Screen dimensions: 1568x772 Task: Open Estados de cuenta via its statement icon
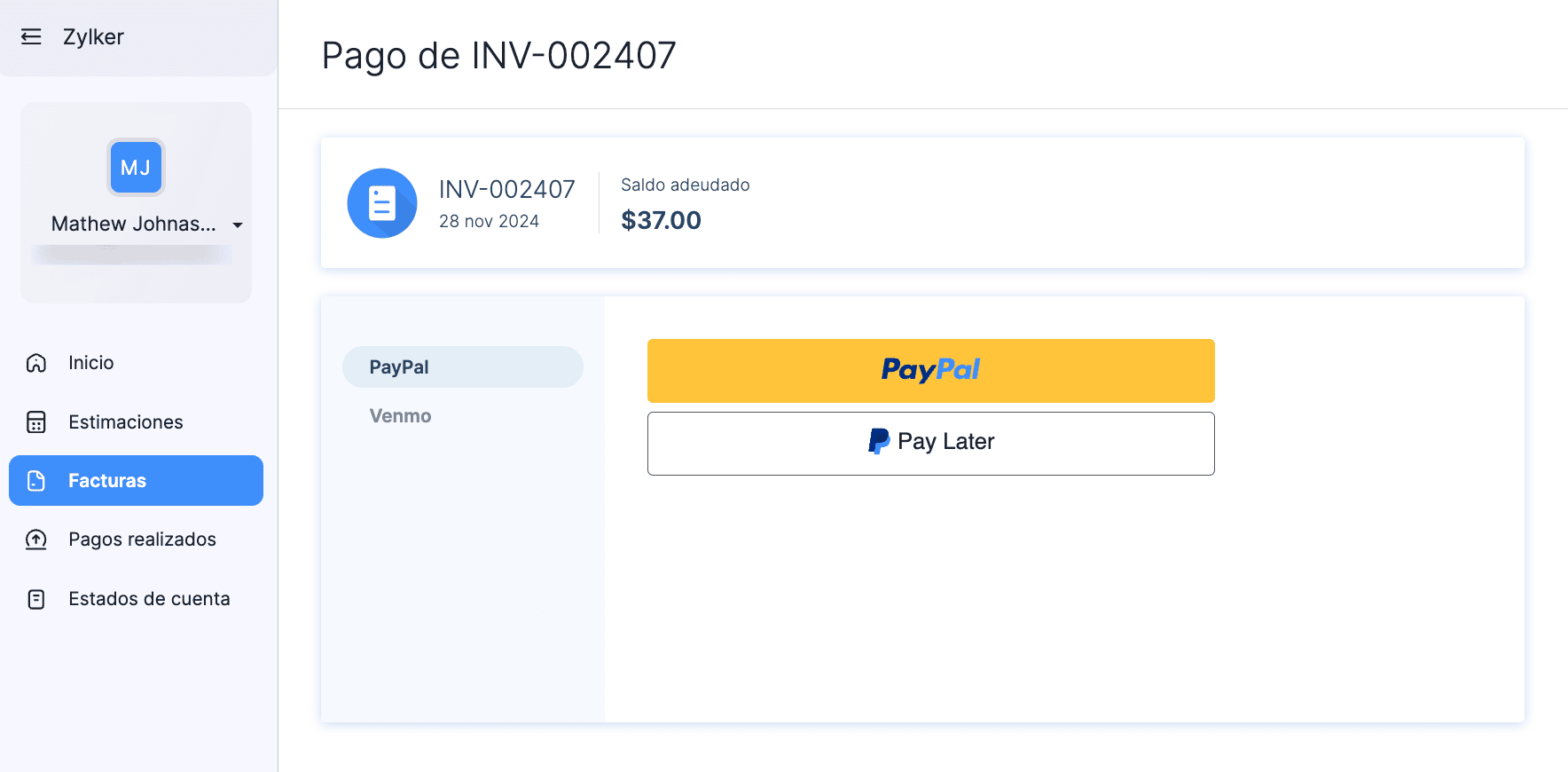35,598
